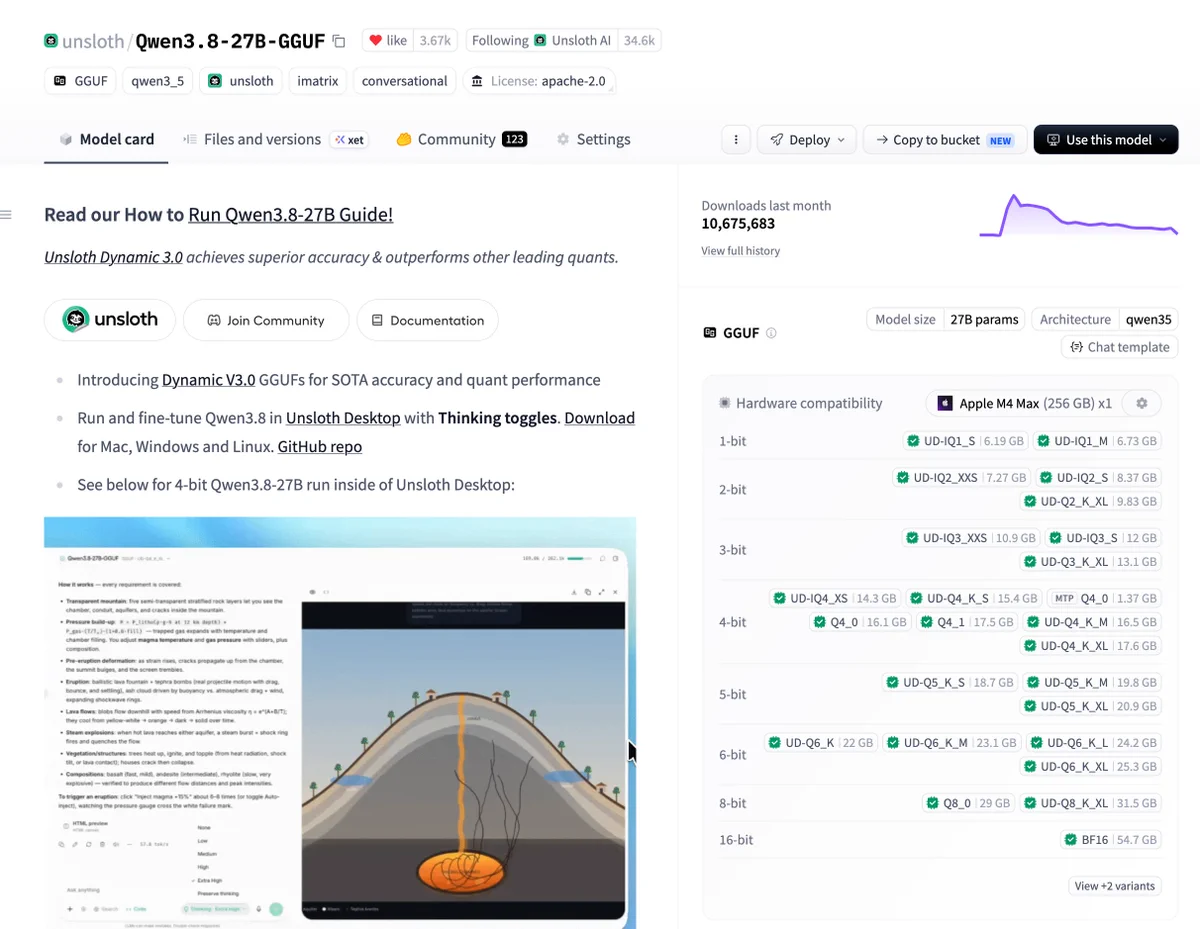Select the BF16 54.7 GB quant
The image size is (1200, 929).
[x=1112, y=839]
